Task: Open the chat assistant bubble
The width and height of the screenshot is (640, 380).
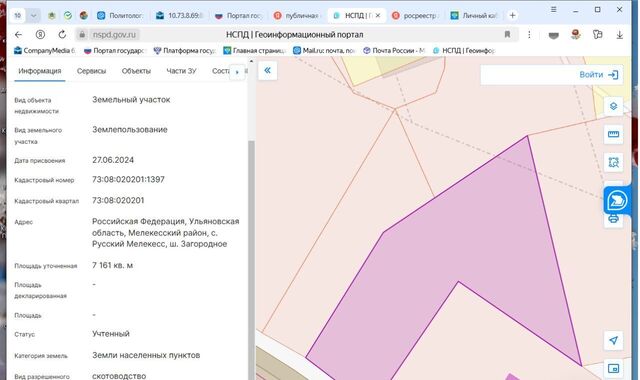Action: pos(617,200)
